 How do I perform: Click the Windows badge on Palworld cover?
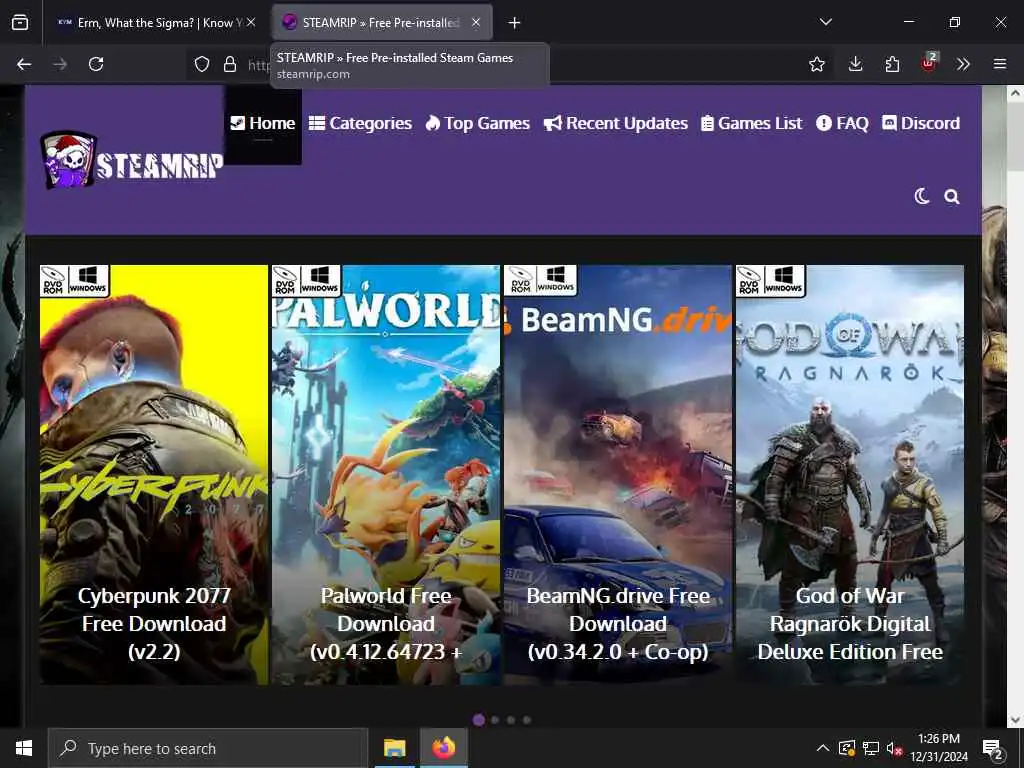[319, 280]
